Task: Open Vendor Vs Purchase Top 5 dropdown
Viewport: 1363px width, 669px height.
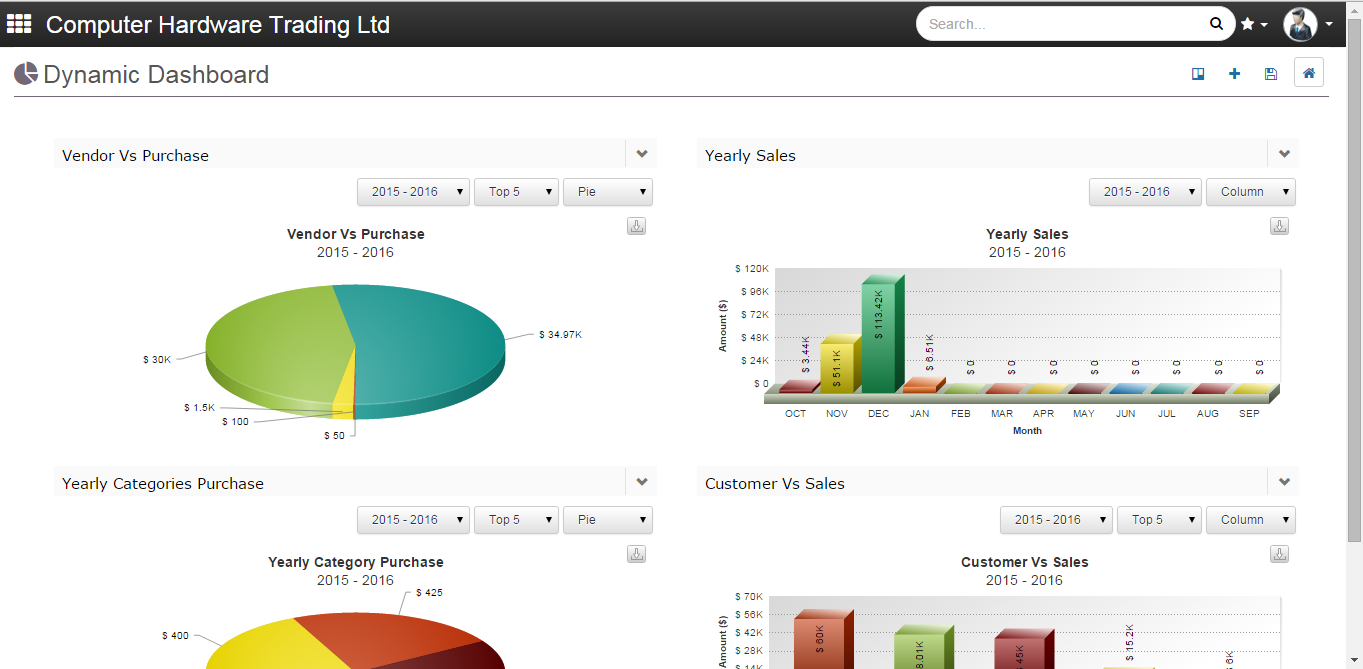Action: coord(516,192)
